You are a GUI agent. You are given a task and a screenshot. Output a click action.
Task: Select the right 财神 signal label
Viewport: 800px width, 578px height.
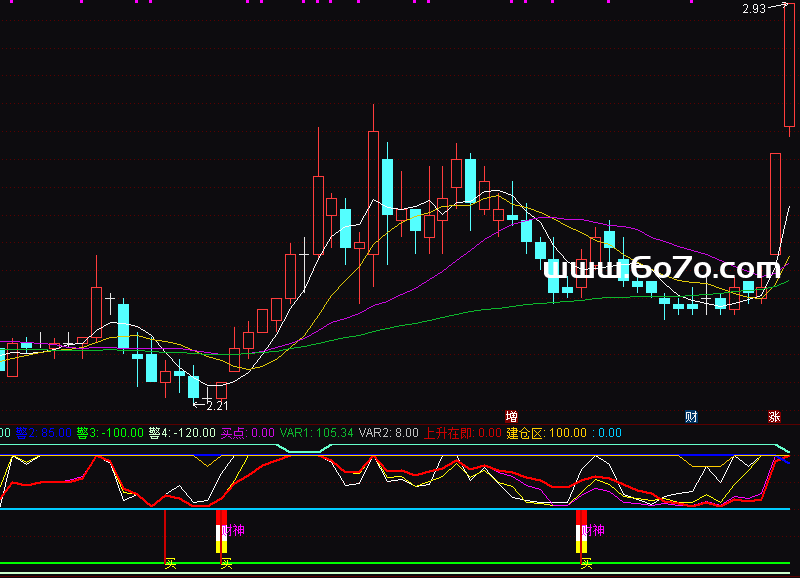pyautogui.click(x=594, y=529)
